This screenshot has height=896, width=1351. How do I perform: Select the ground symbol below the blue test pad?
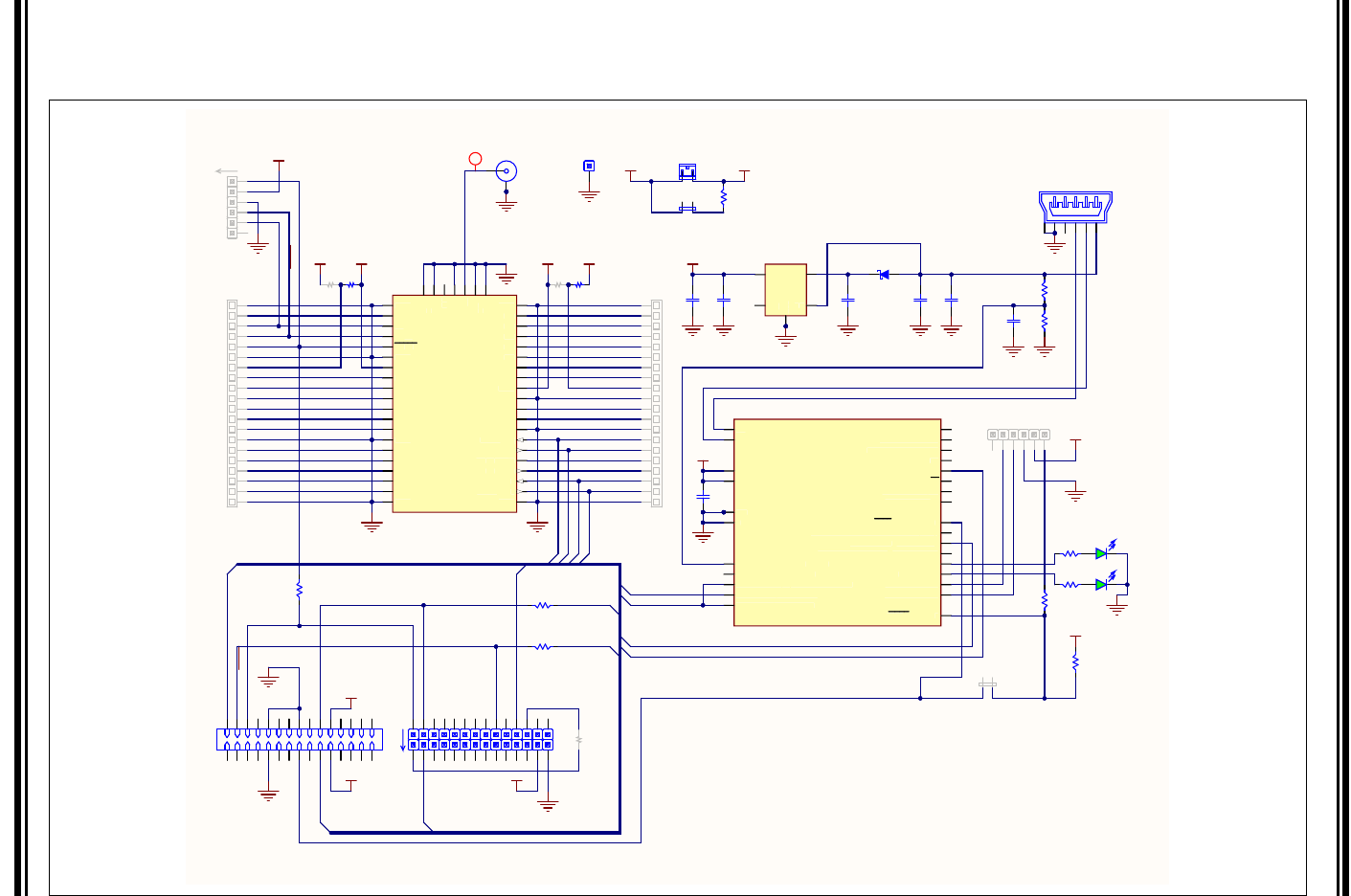click(589, 195)
